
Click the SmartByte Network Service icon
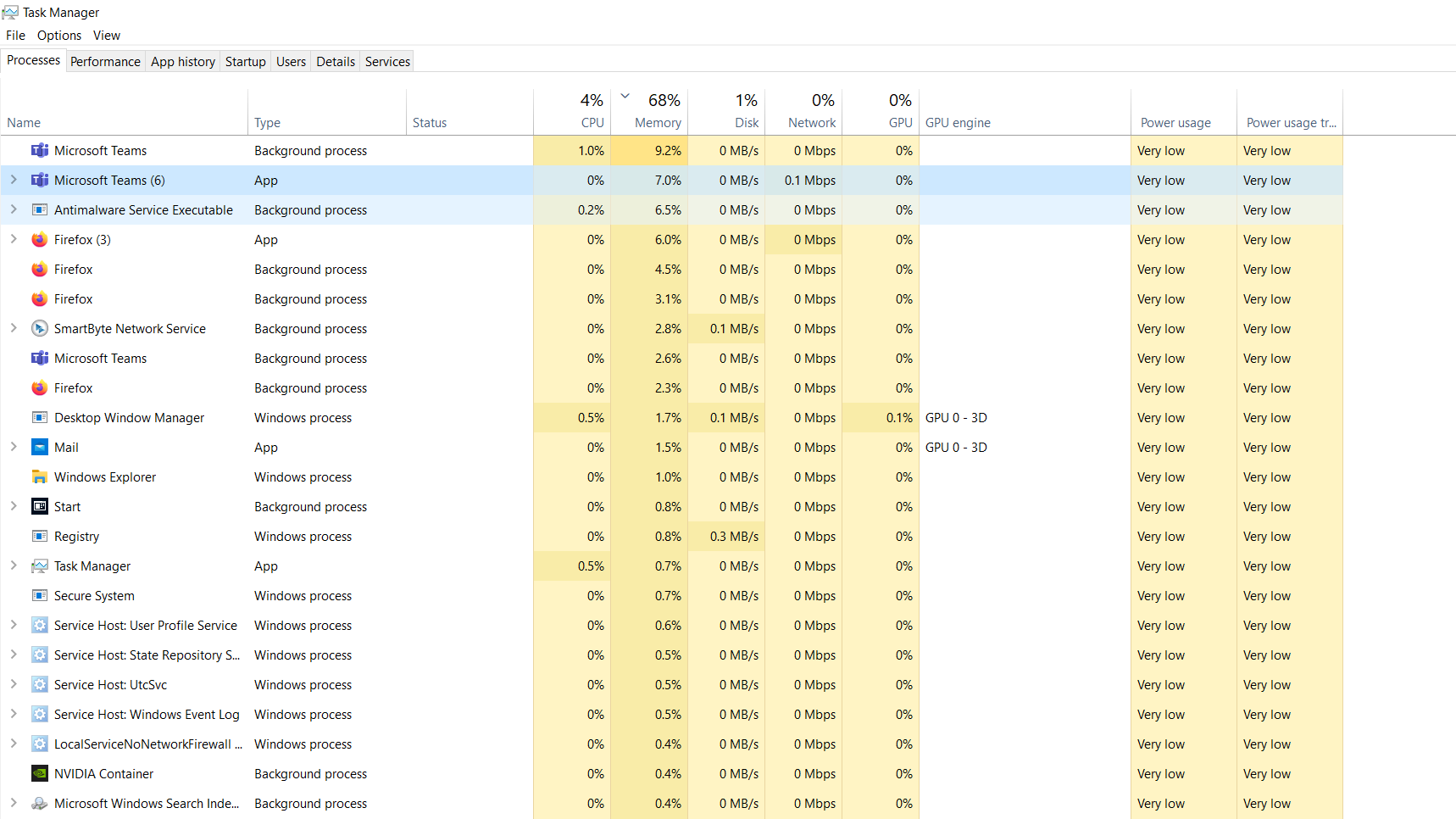(x=40, y=329)
